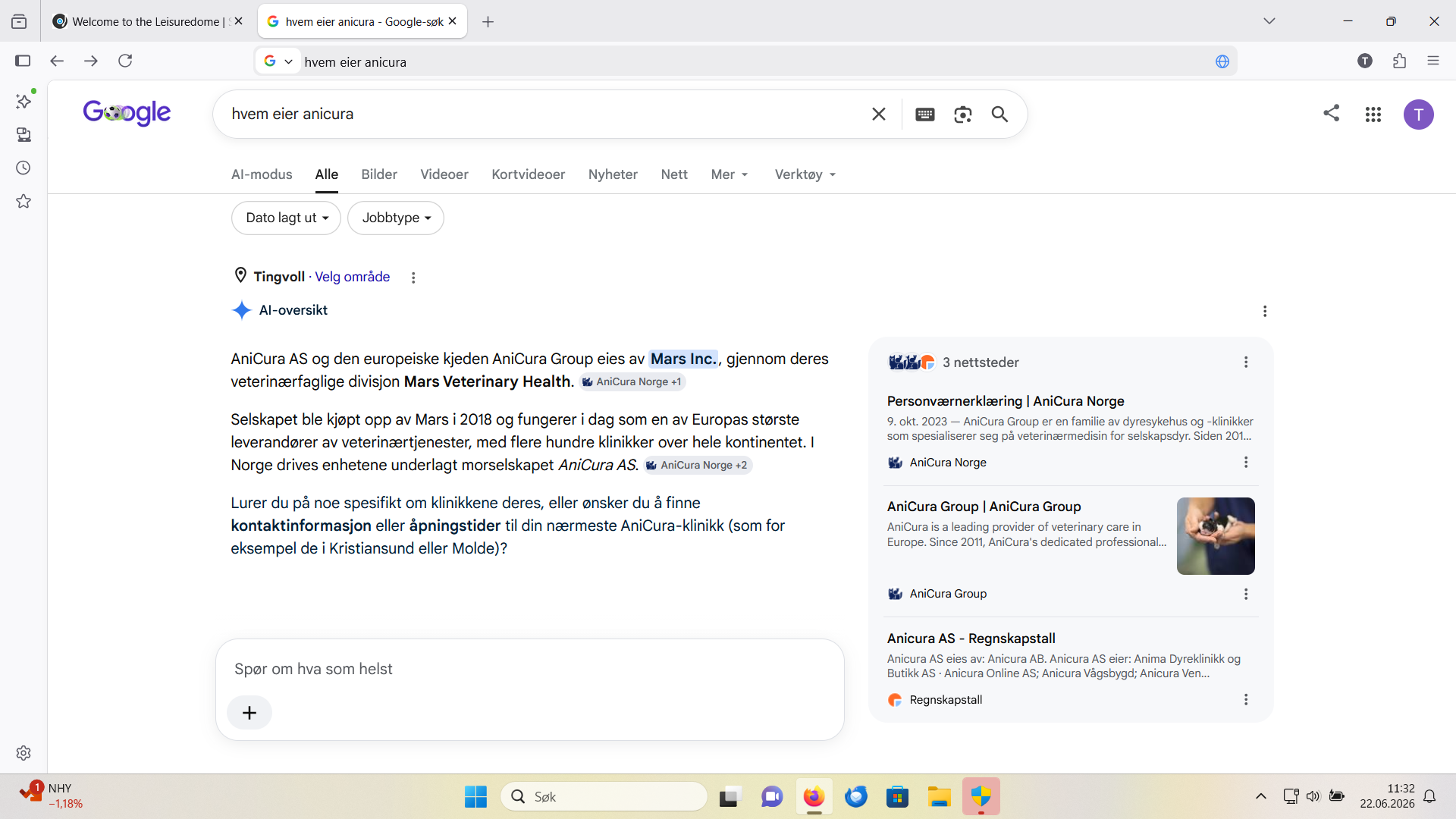
Task: Open a new browser tab
Action: coord(488,22)
